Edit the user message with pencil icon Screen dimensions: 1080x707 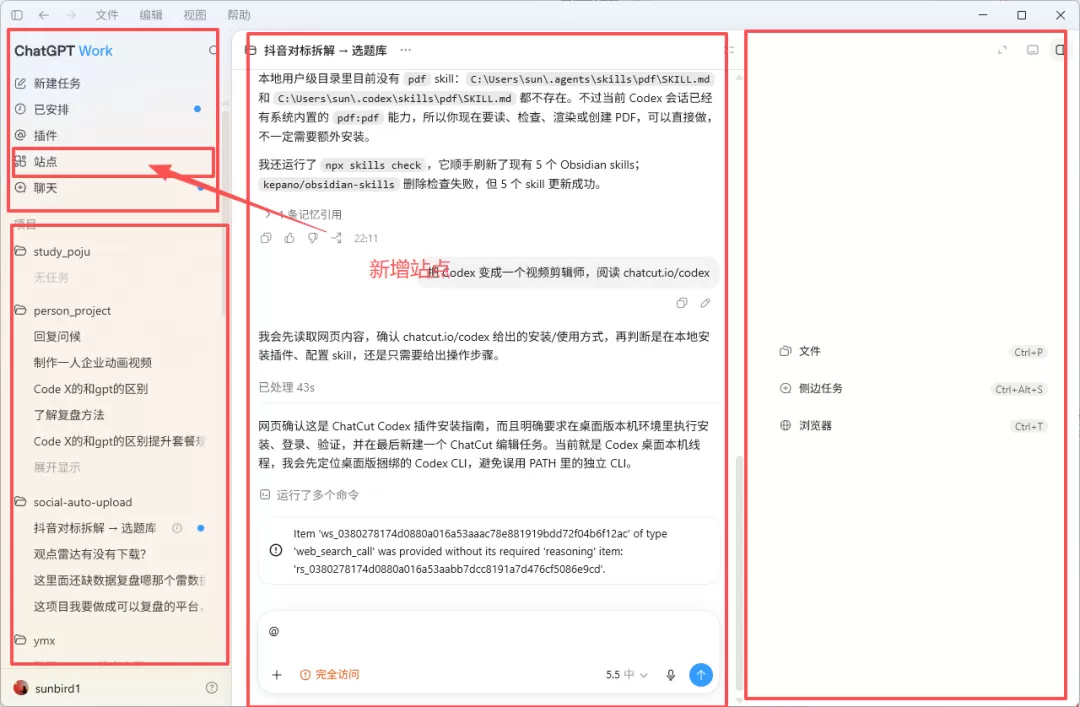pyautogui.click(x=705, y=303)
